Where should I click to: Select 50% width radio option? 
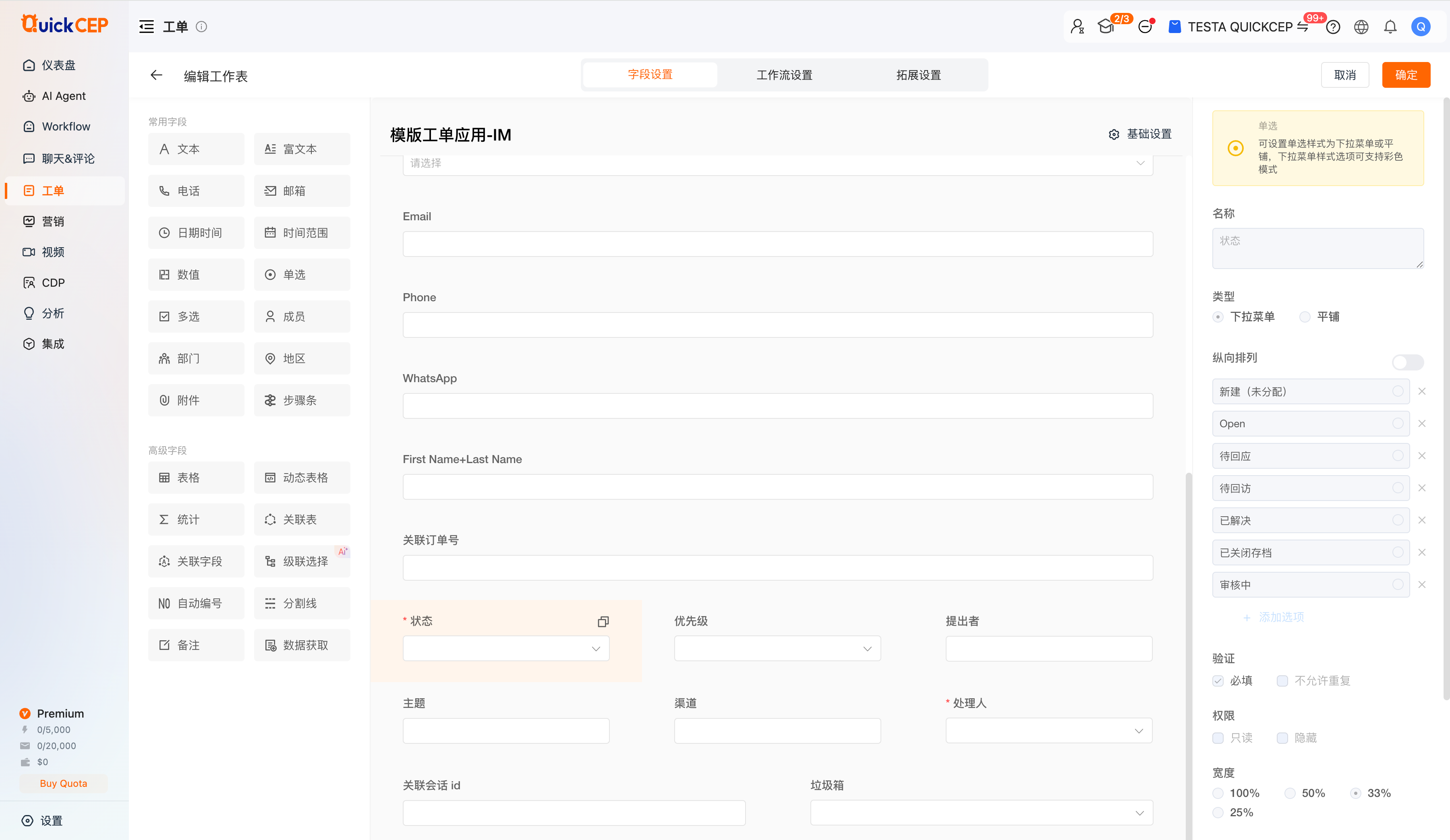1289,793
